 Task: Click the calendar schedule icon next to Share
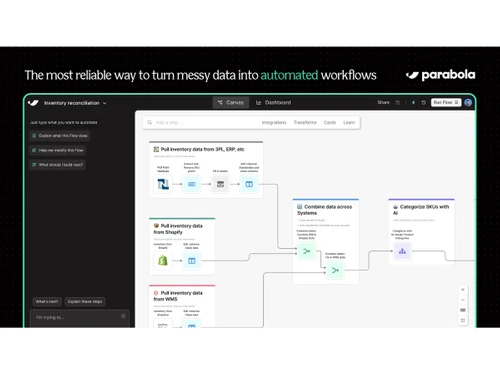click(x=398, y=102)
